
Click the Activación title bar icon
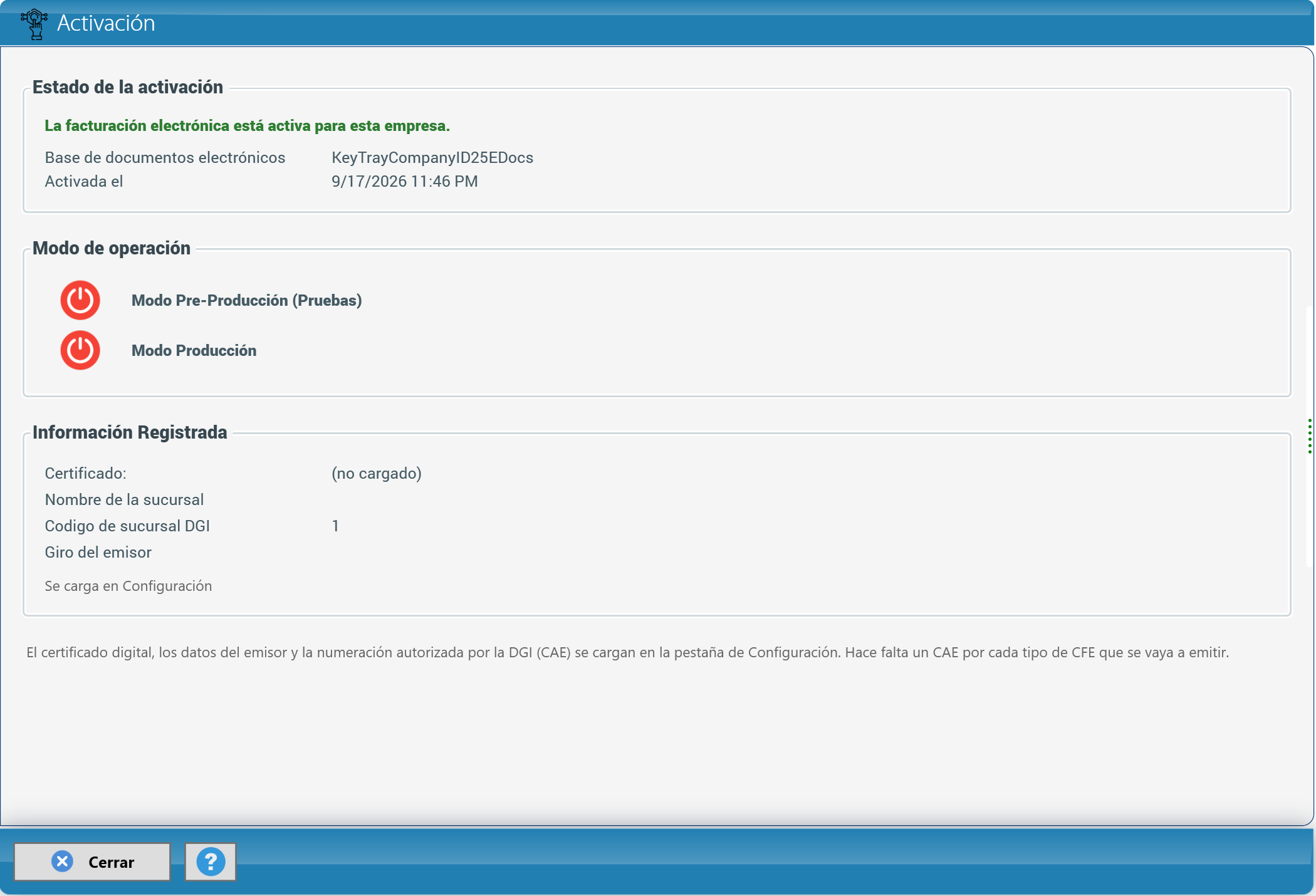point(34,24)
